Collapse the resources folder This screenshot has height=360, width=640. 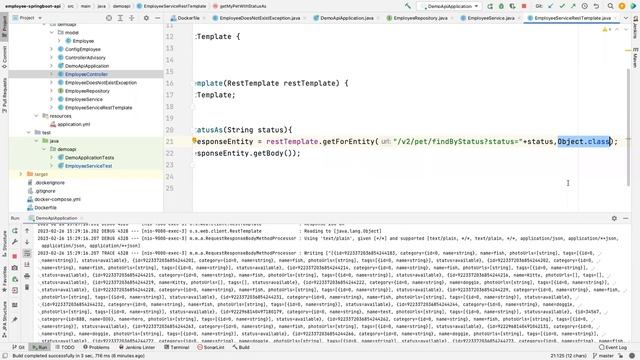pyautogui.click(x=36, y=116)
